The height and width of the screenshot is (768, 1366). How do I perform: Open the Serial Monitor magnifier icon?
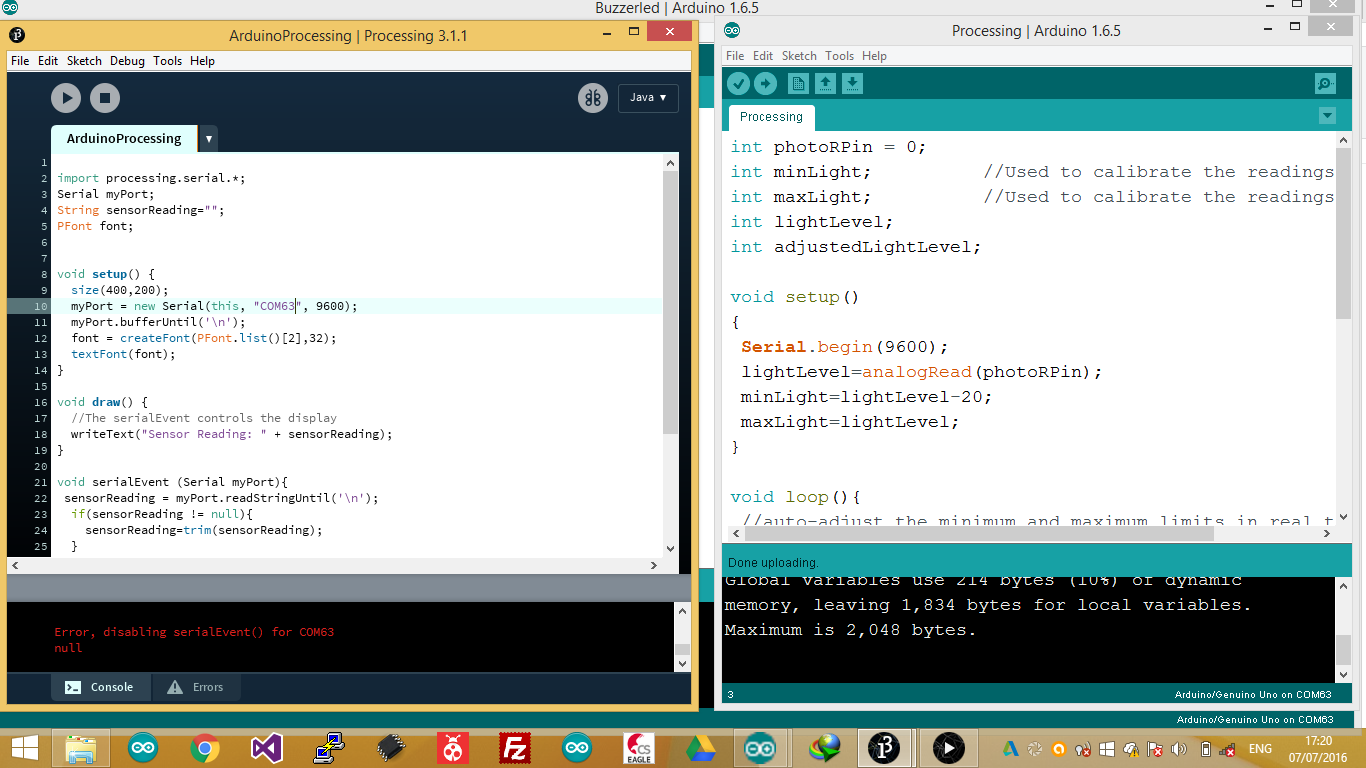pyautogui.click(x=1325, y=84)
